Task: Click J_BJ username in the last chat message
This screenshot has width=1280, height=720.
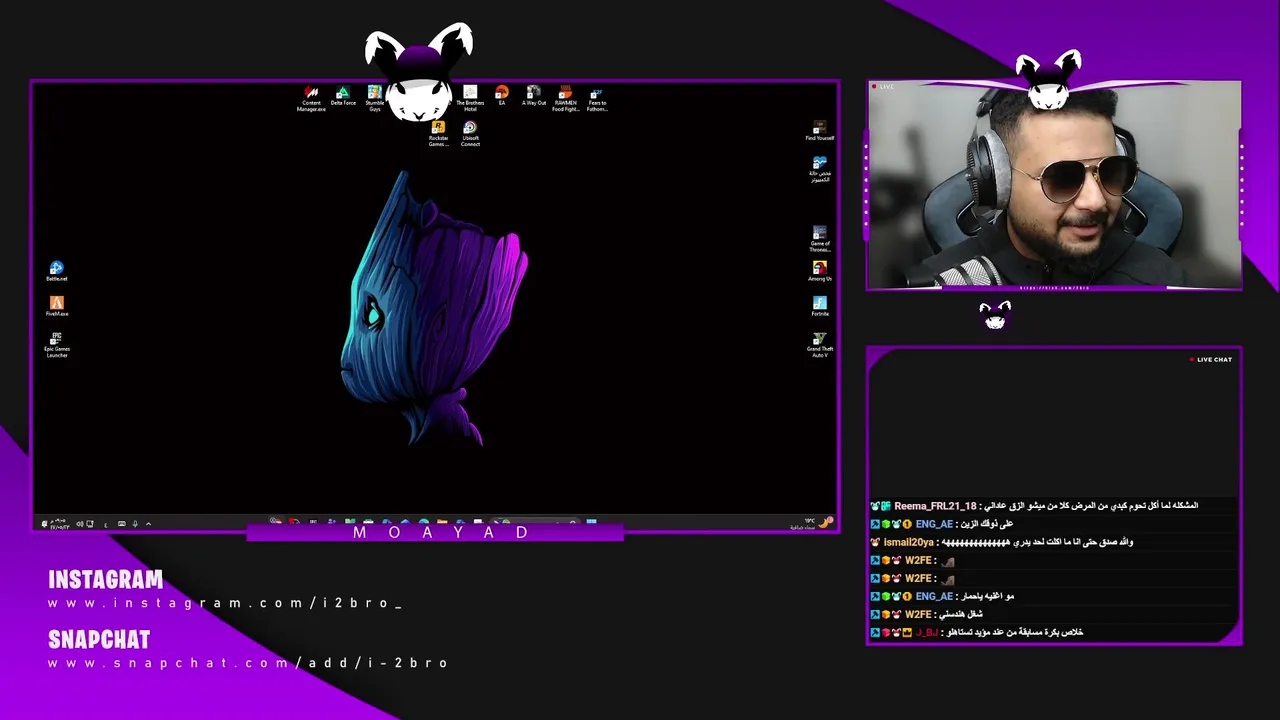Action: click(x=927, y=632)
